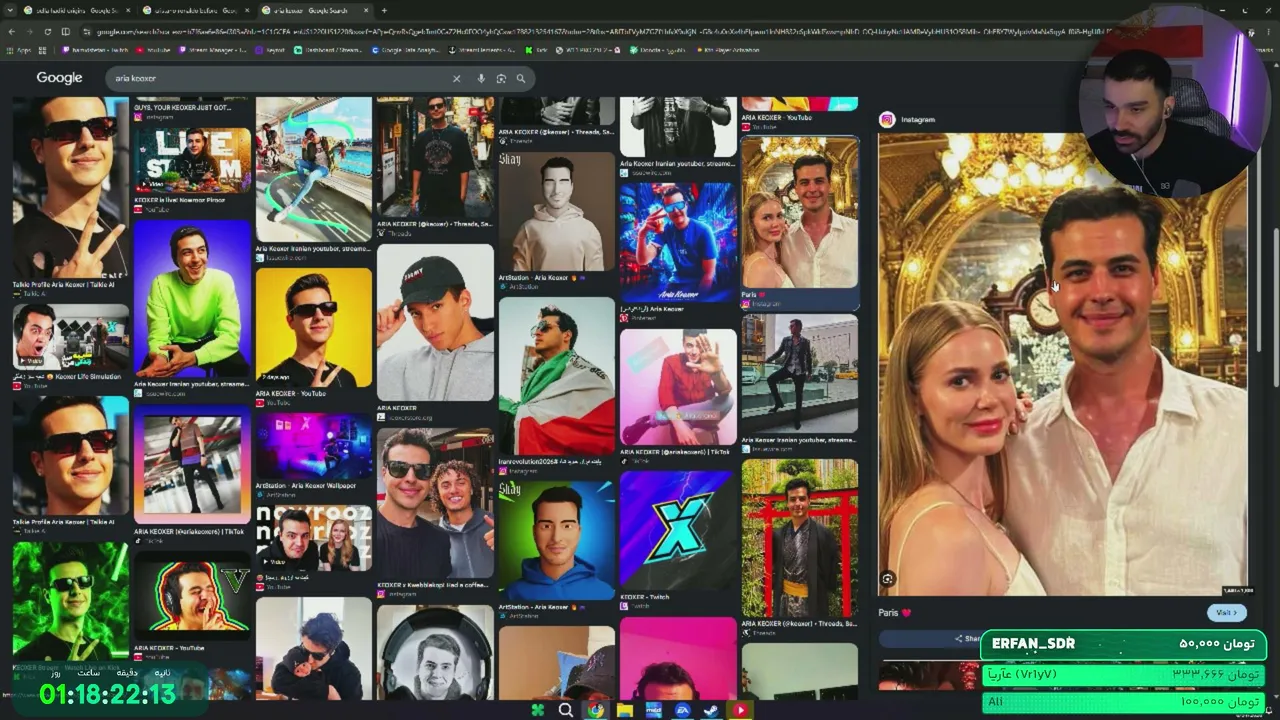This screenshot has height=720, width=1280.
Task: Open the Iran flag photo thumbnail
Action: coord(557,376)
